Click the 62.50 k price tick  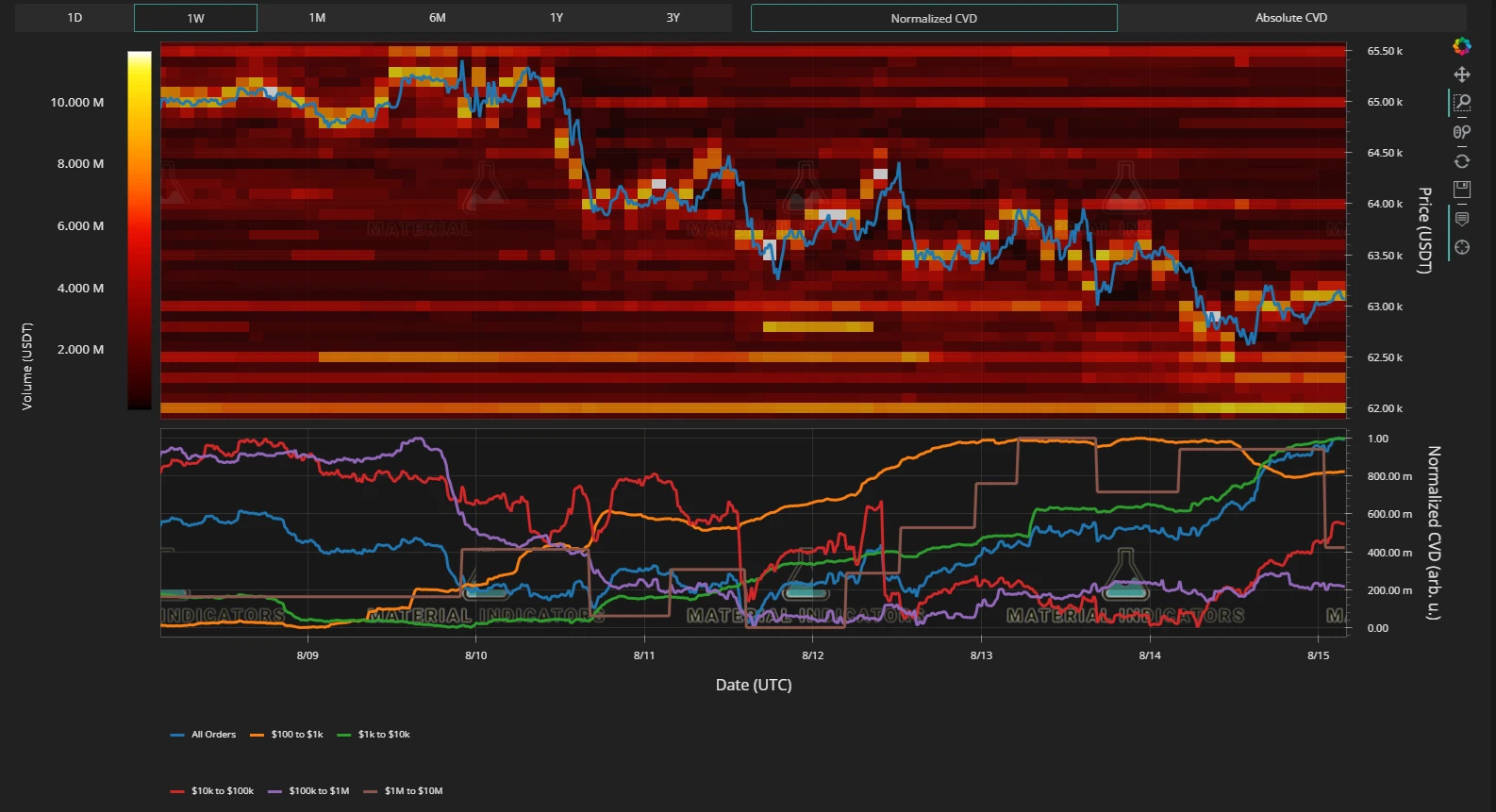1385,357
